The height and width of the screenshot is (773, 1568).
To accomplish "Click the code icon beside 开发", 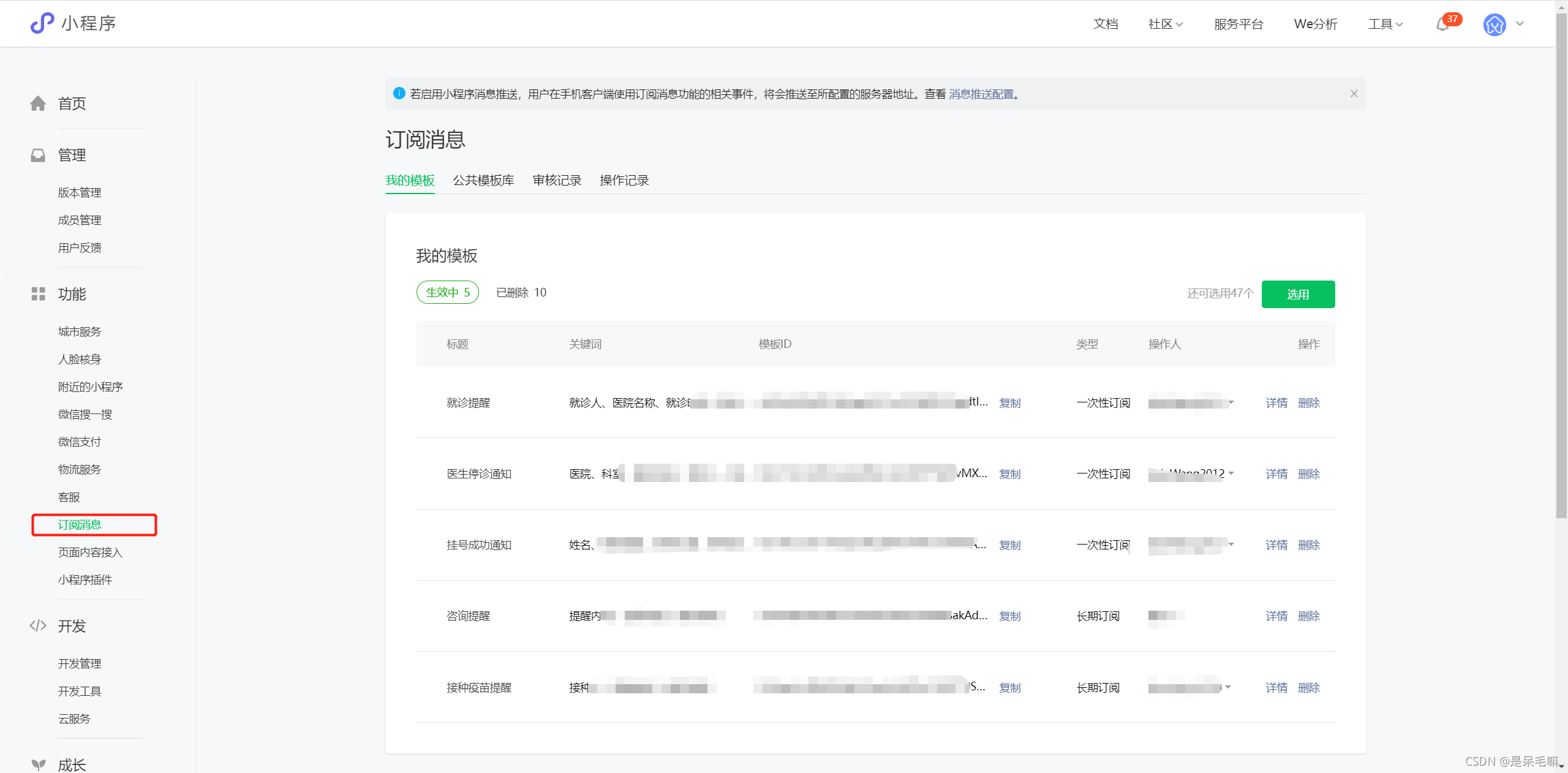I will tap(38, 626).
